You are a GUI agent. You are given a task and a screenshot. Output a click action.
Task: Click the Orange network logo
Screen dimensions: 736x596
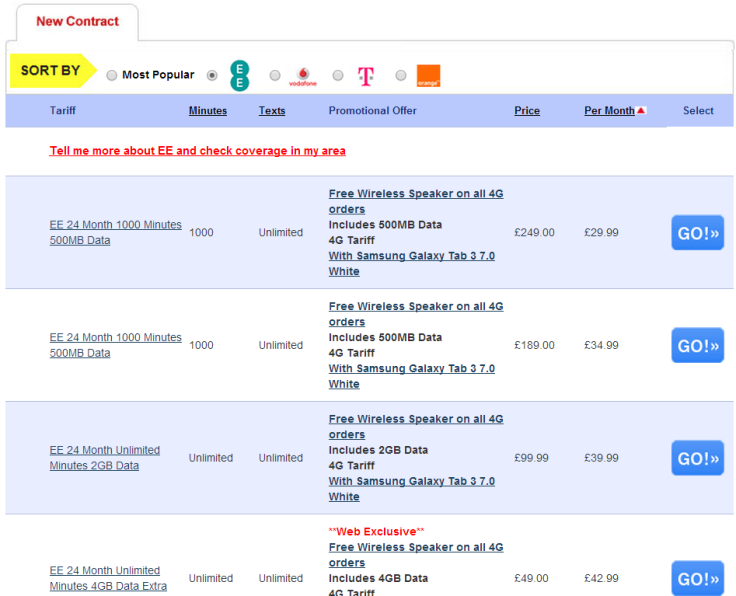(x=428, y=76)
